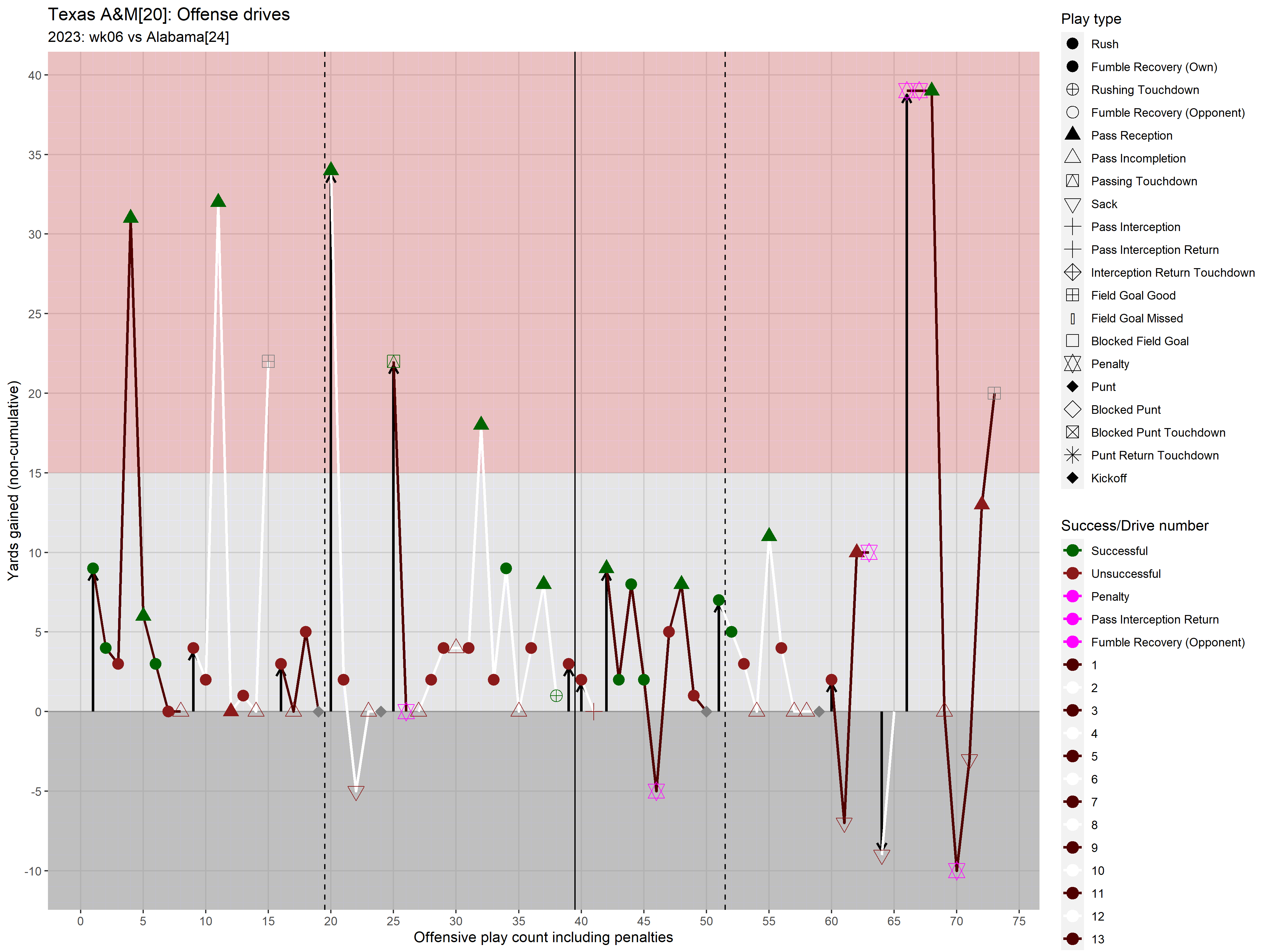The width and height of the screenshot is (1270, 952).
Task: Click the green Successful legend swatch
Action: 1072,551
